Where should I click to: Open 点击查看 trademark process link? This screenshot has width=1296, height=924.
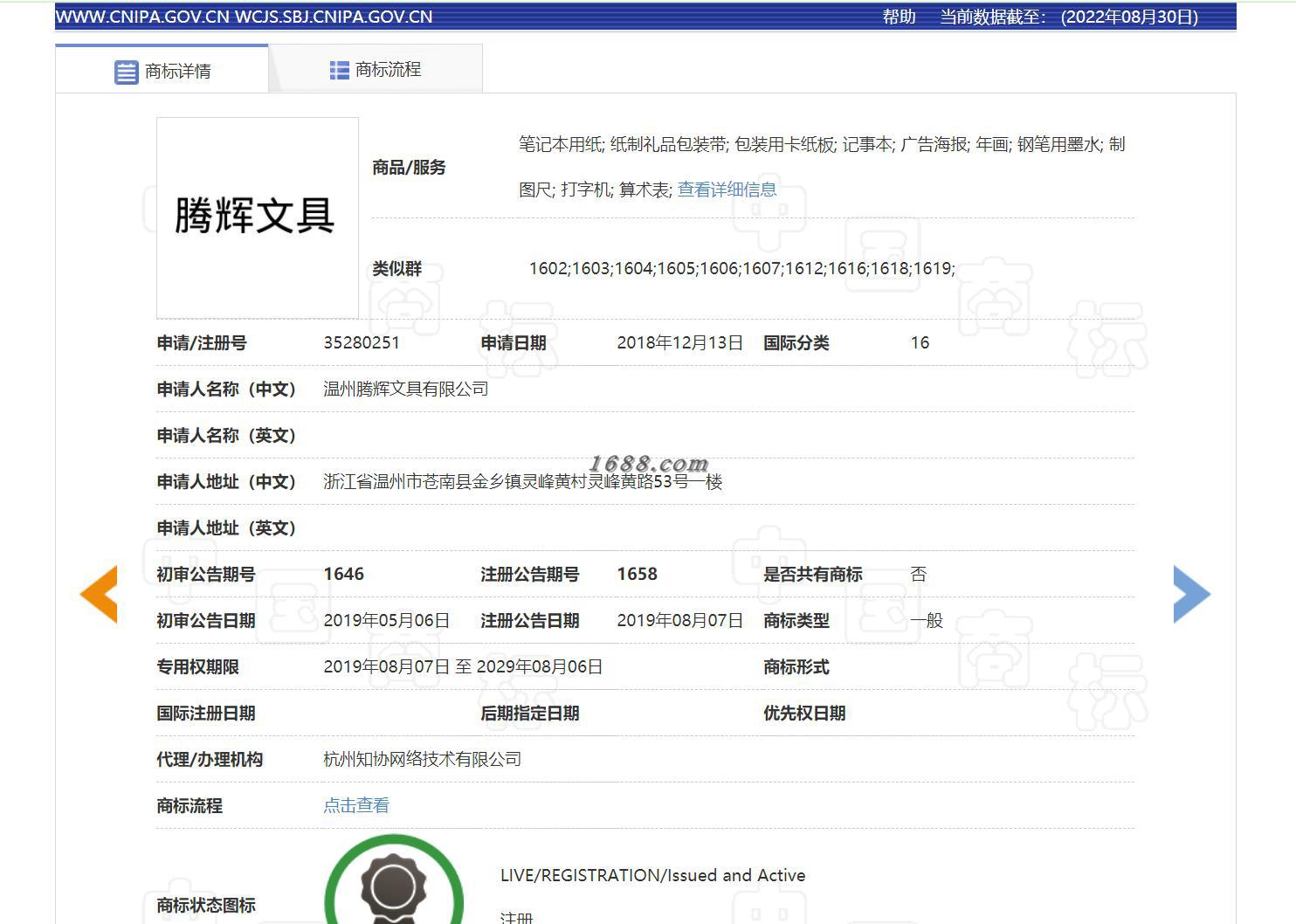coord(356,805)
